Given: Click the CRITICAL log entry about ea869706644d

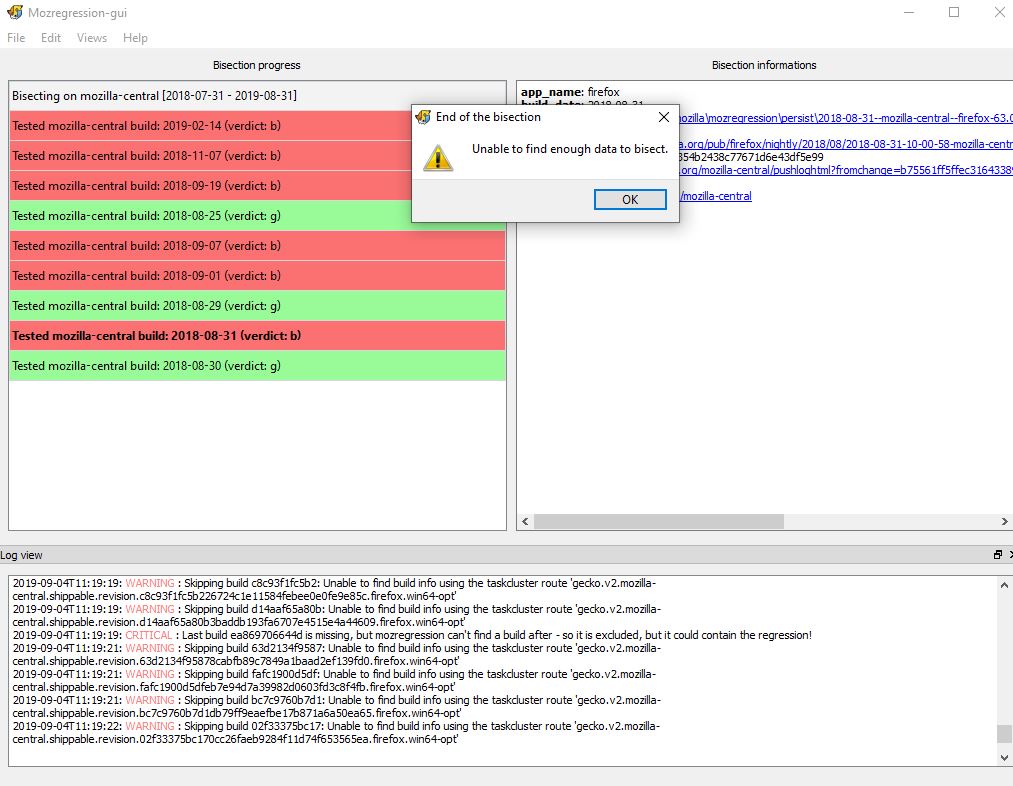Looking at the screenshot, I should click(x=412, y=636).
